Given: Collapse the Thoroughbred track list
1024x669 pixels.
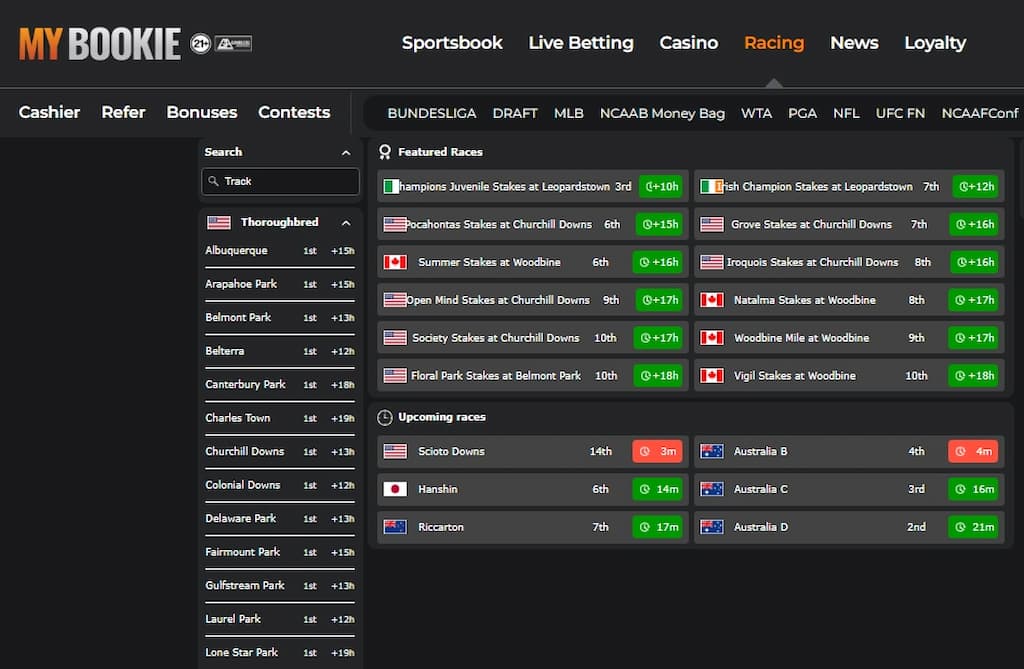Looking at the screenshot, I should (346, 223).
